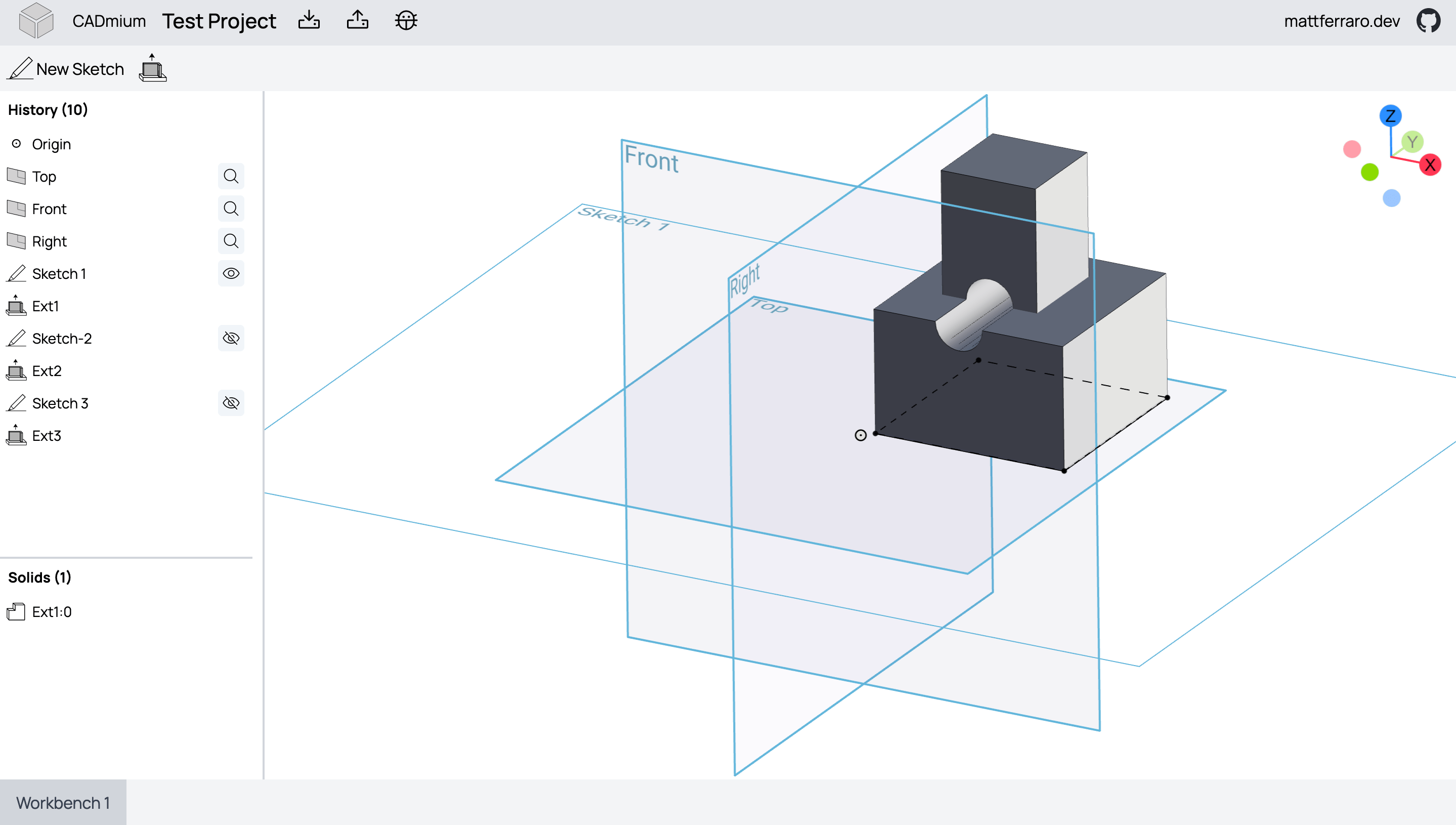Switch to Workbench 1 tab
The width and height of the screenshot is (1456, 825).
coord(63,802)
